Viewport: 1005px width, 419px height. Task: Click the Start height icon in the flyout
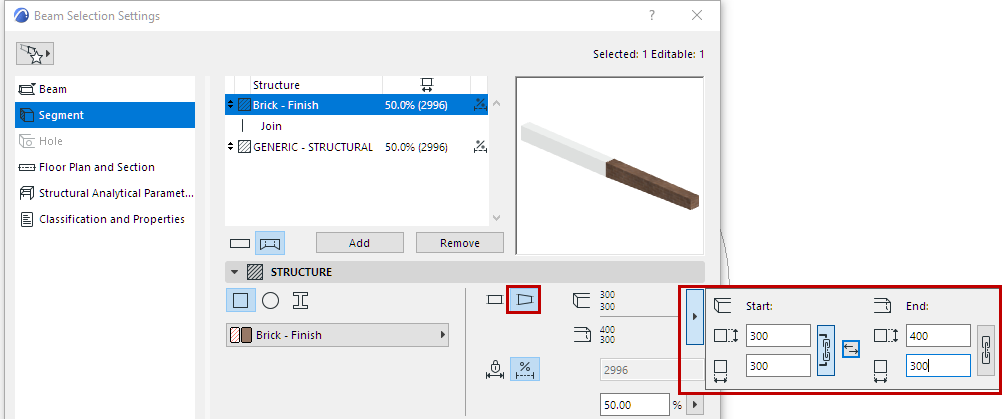(724, 335)
